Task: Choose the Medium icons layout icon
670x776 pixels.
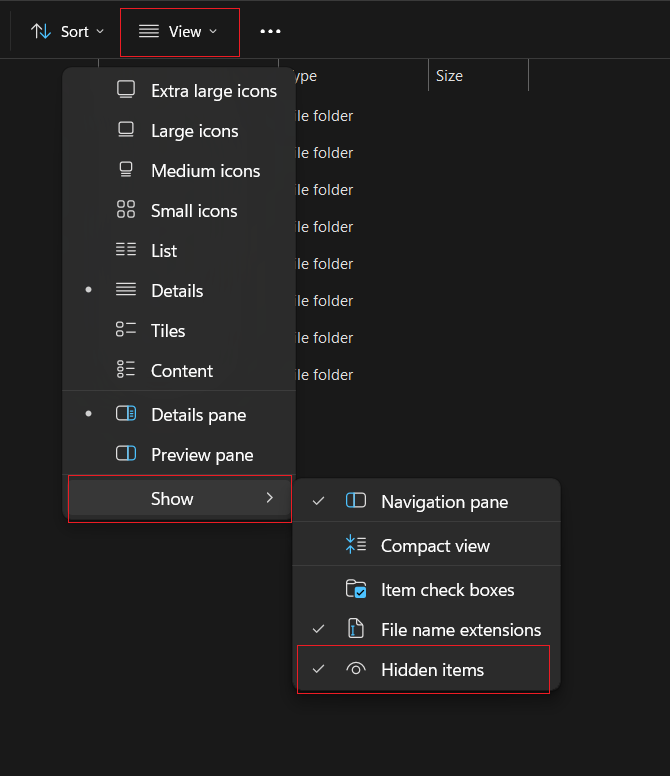Action: (126, 170)
